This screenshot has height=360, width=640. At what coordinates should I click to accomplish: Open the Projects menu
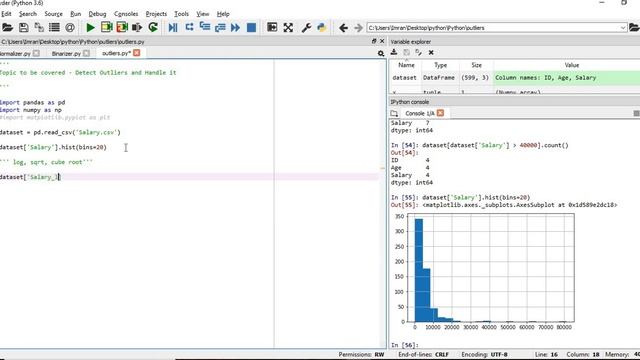point(156,14)
